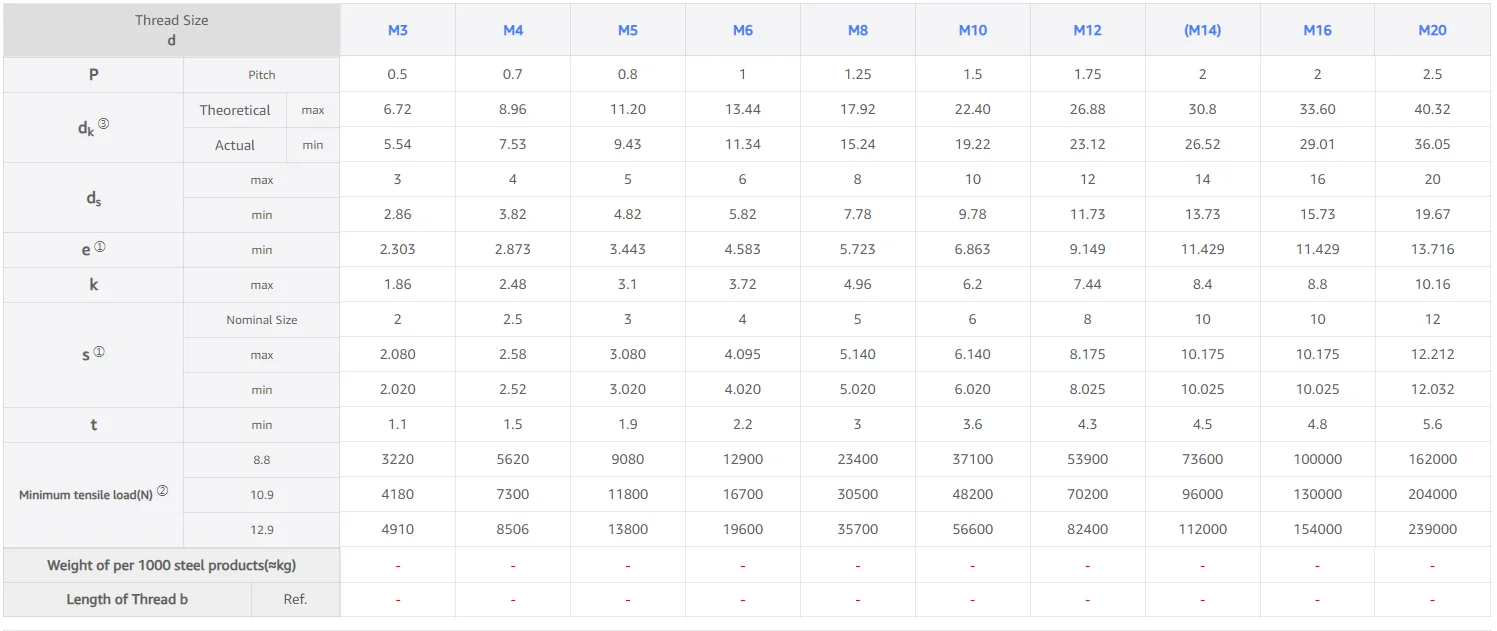Click the k row label
Image resolution: width=1497 pixels, height=631 pixels.
(x=94, y=284)
